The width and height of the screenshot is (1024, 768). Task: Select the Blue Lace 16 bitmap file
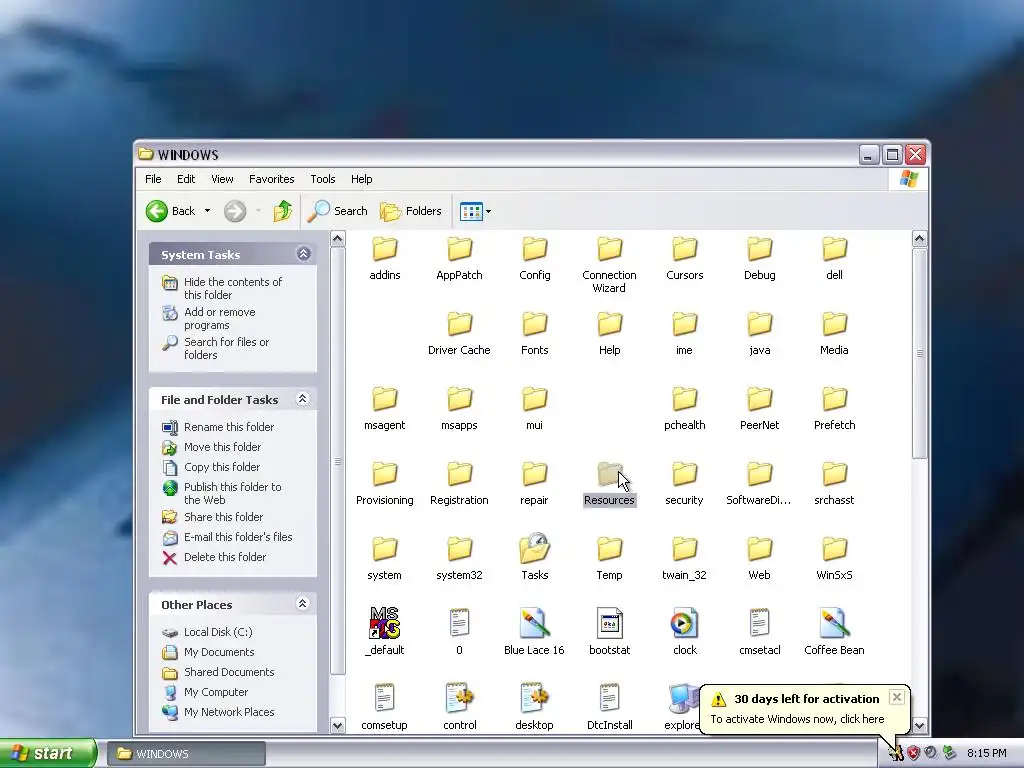534,632
